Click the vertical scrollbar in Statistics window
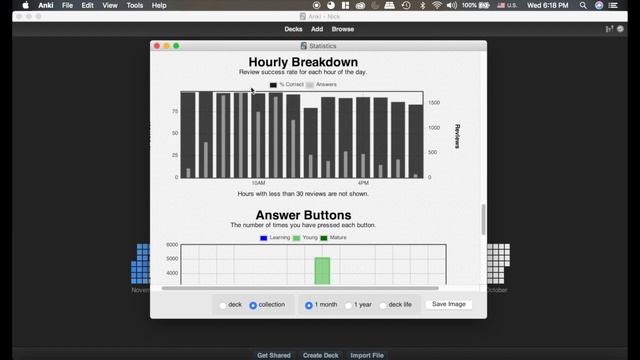Image resolution: width=640 pixels, height=360 pixels. point(483,220)
